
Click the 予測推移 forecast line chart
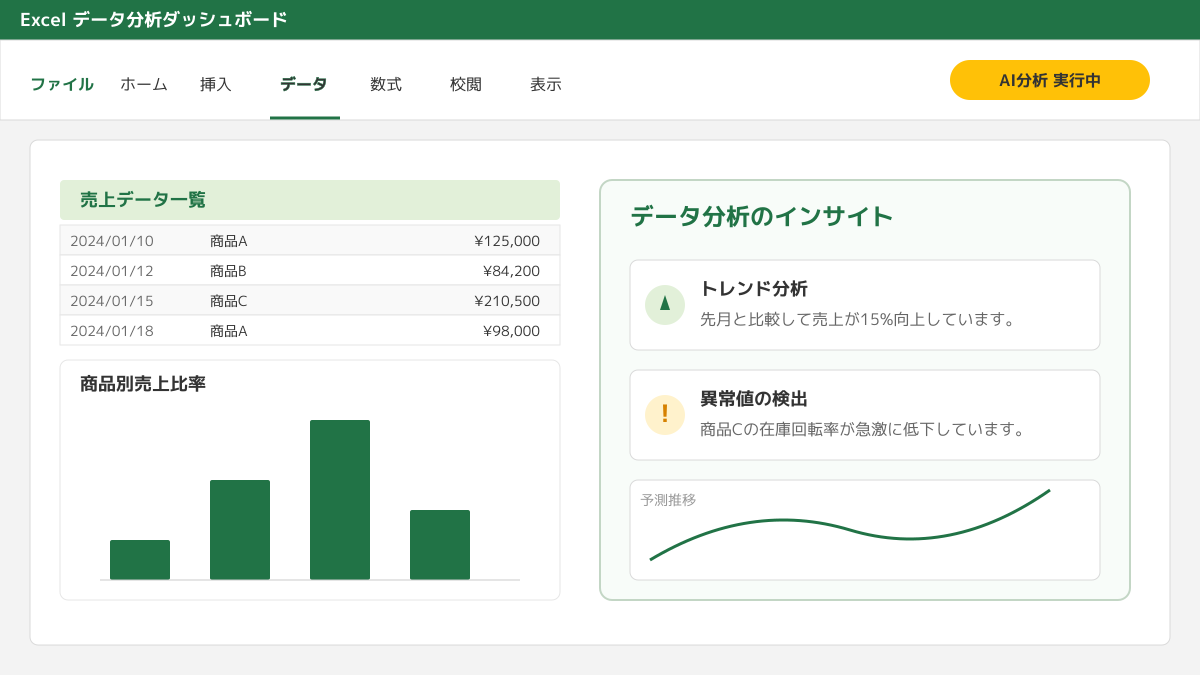[x=865, y=530]
